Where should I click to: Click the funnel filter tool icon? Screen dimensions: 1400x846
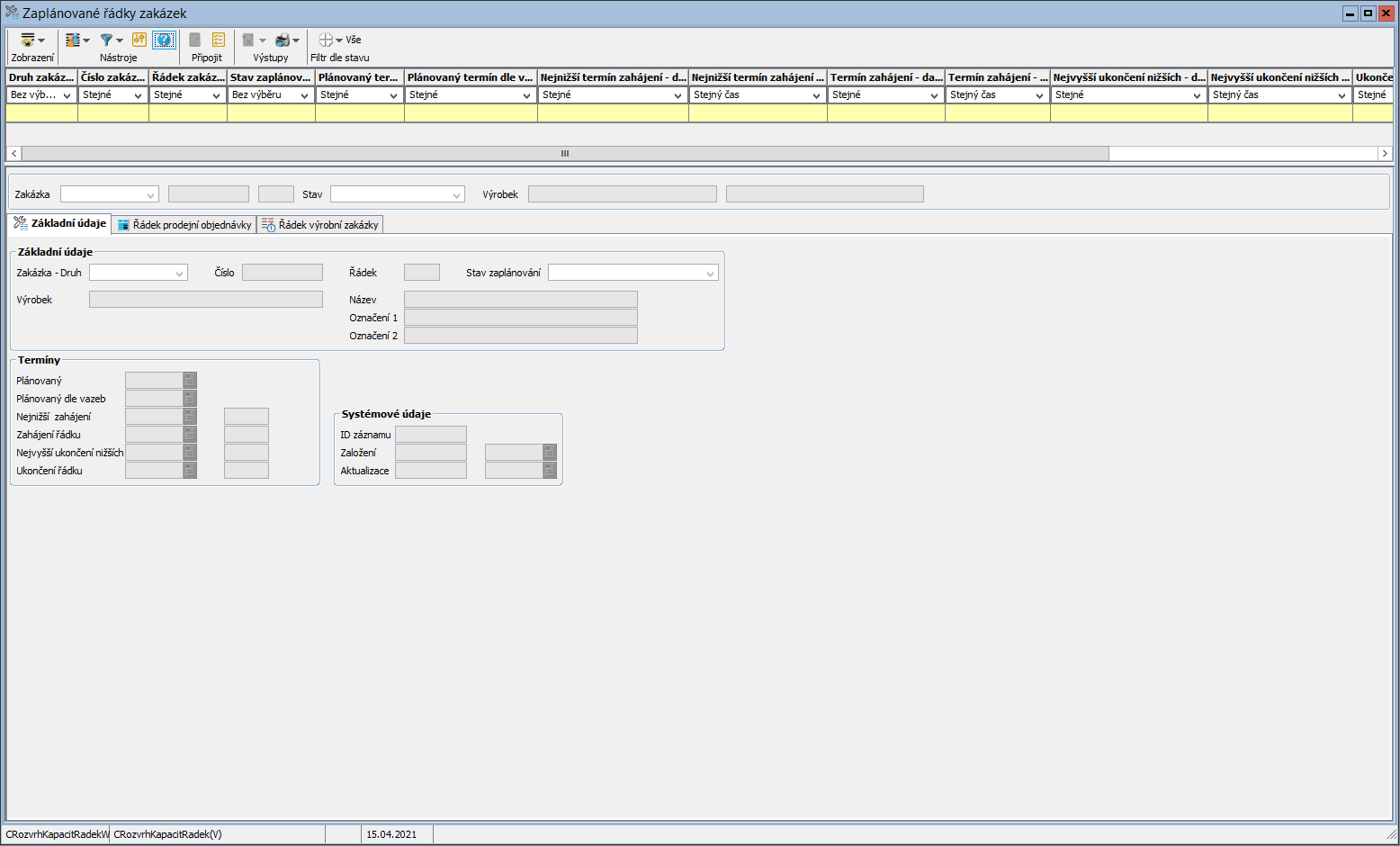tap(106, 40)
